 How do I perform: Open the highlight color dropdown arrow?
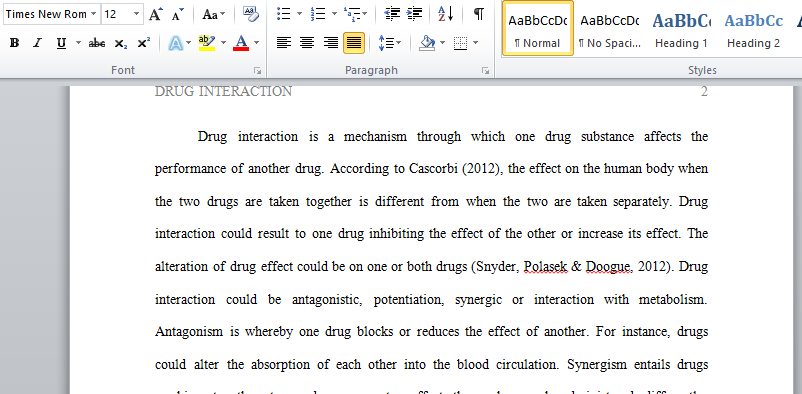tap(223, 43)
